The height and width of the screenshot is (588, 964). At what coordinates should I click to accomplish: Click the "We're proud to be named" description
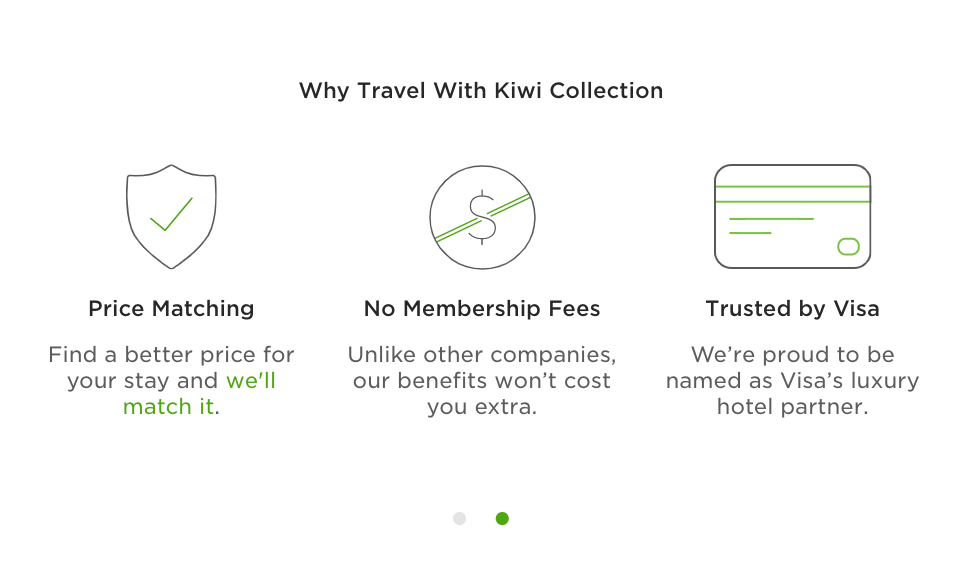(792, 381)
